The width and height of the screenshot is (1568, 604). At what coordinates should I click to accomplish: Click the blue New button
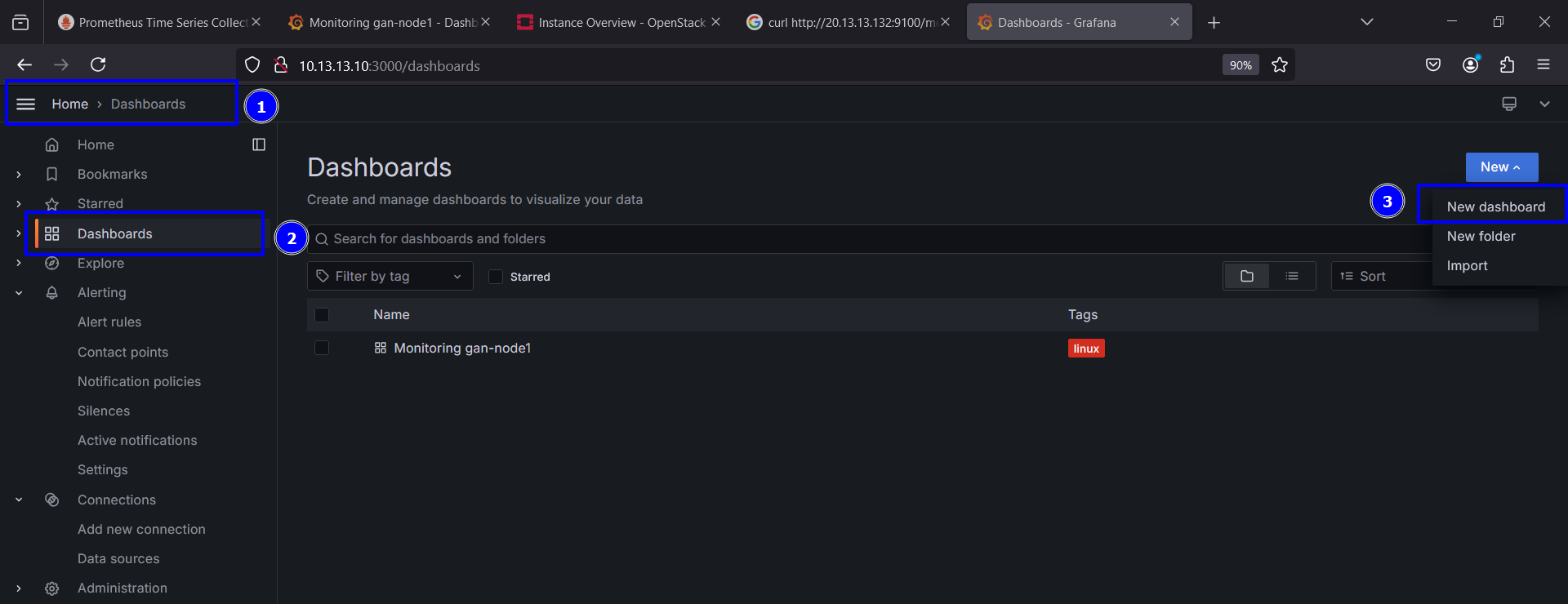1502,167
